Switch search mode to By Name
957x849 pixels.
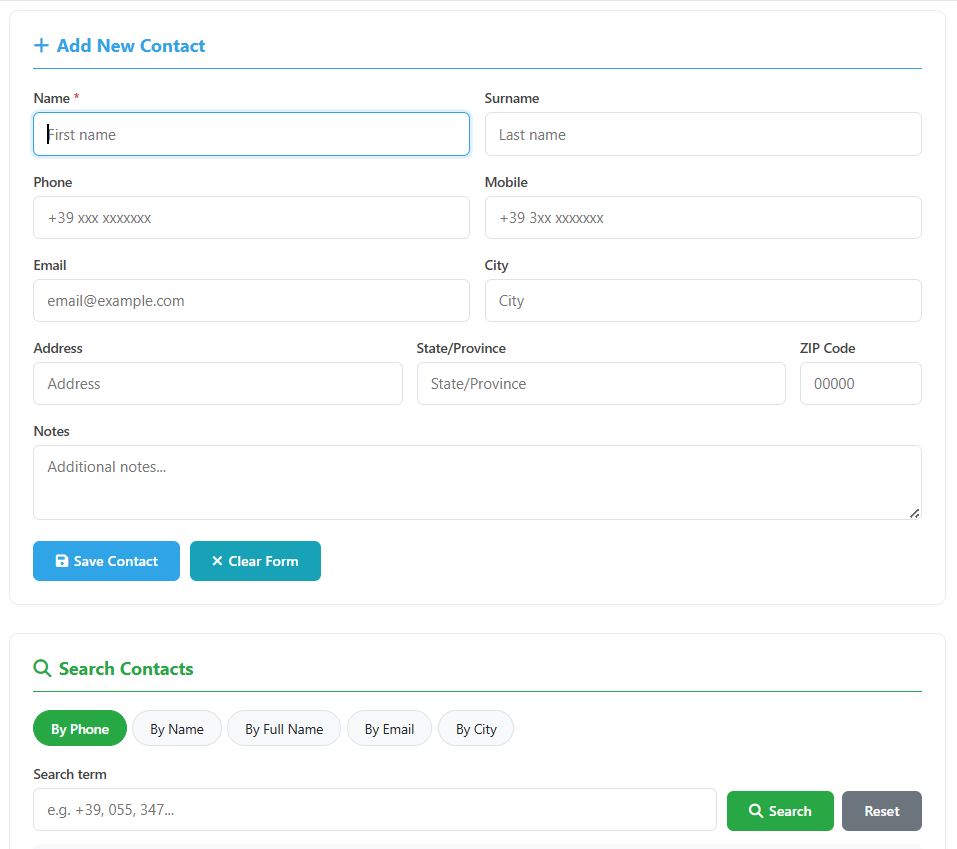176,728
